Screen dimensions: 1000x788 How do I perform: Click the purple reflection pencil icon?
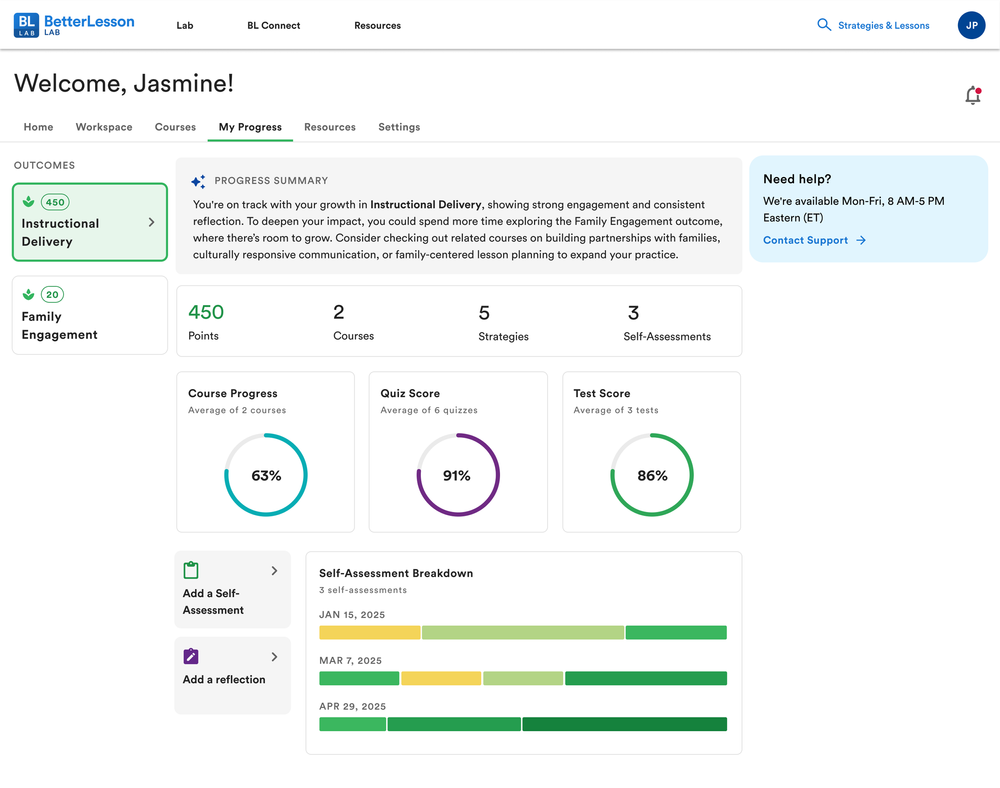click(x=191, y=656)
